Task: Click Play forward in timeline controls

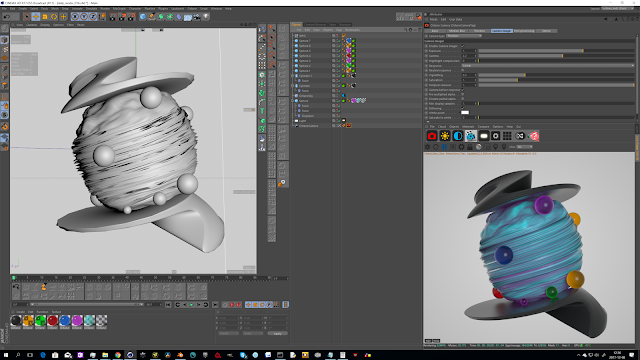Action: pyautogui.click(x=191, y=304)
